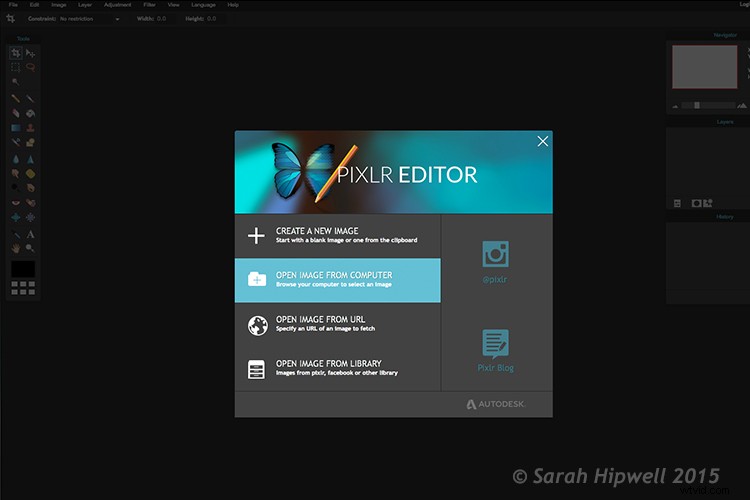Open the Help menu
The height and width of the screenshot is (500, 750).
point(233,5)
